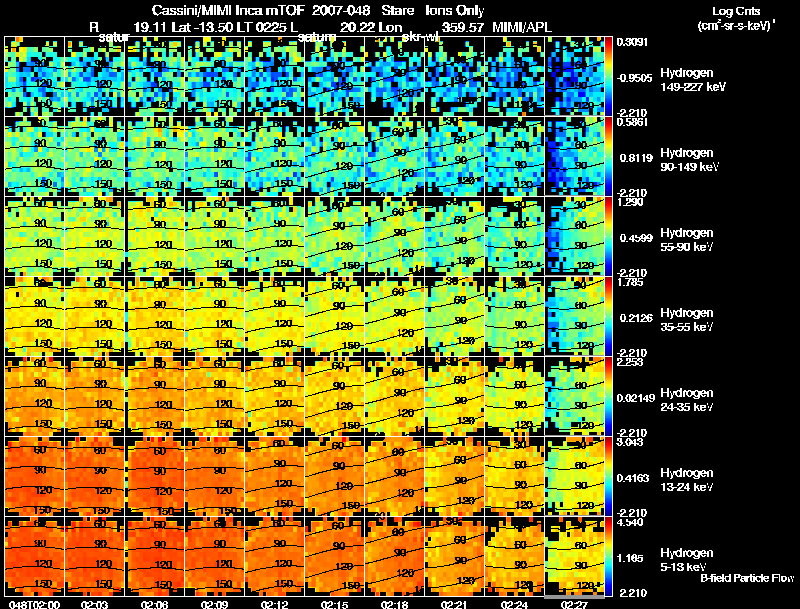The height and width of the screenshot is (609, 800).
Task: Click the 02:15 panel in the Hydrogen 35-55 keV row
Action: [x=335, y=316]
